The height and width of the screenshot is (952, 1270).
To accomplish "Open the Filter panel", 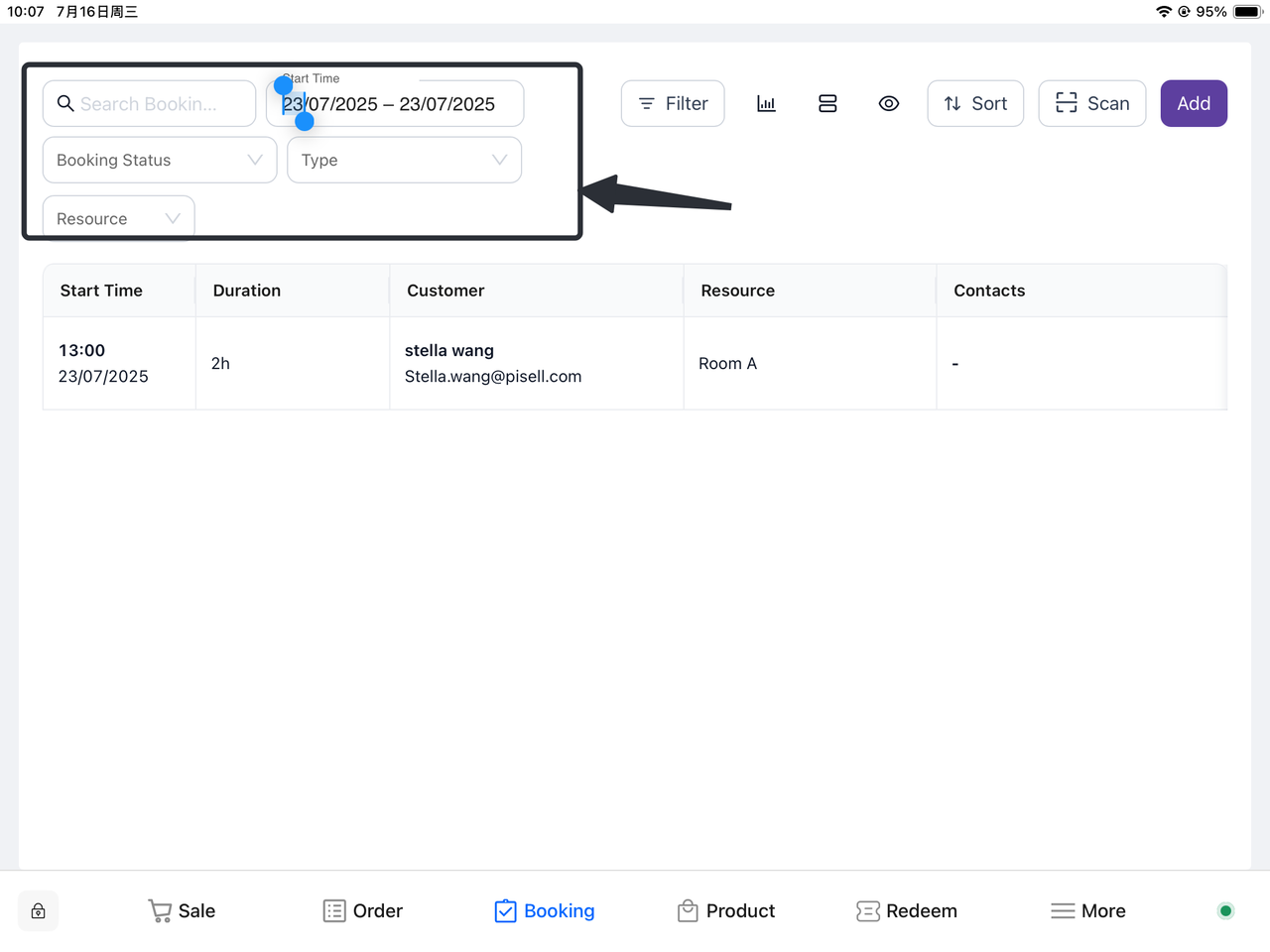I will tap(673, 103).
